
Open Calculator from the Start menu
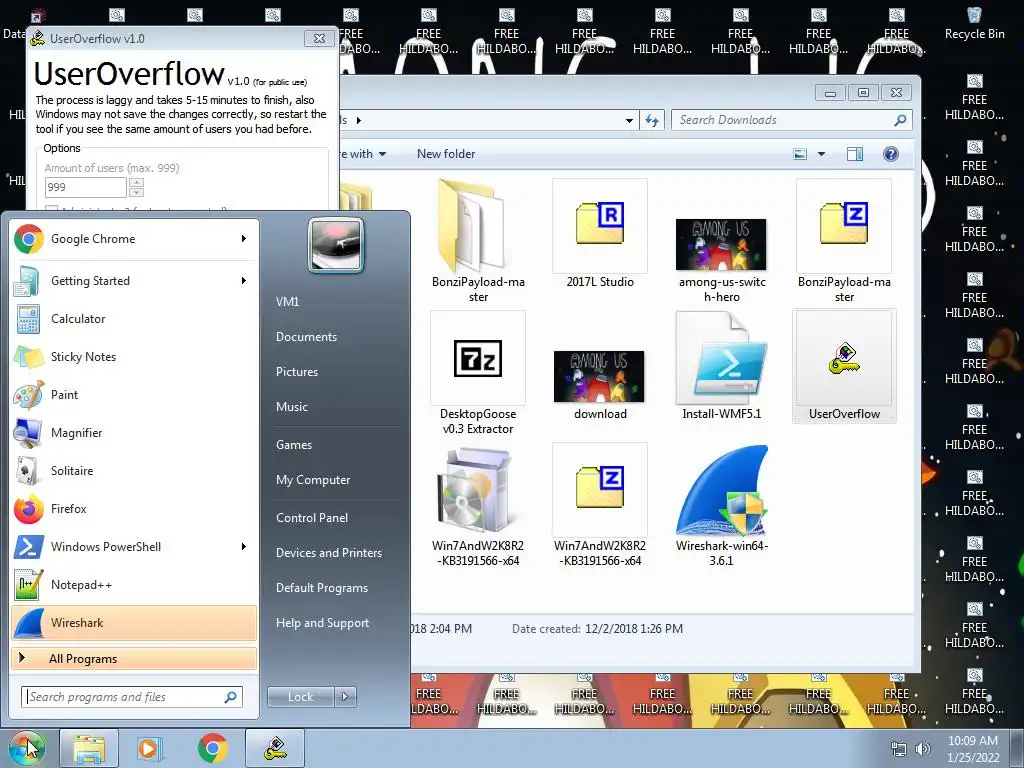click(x=134, y=319)
